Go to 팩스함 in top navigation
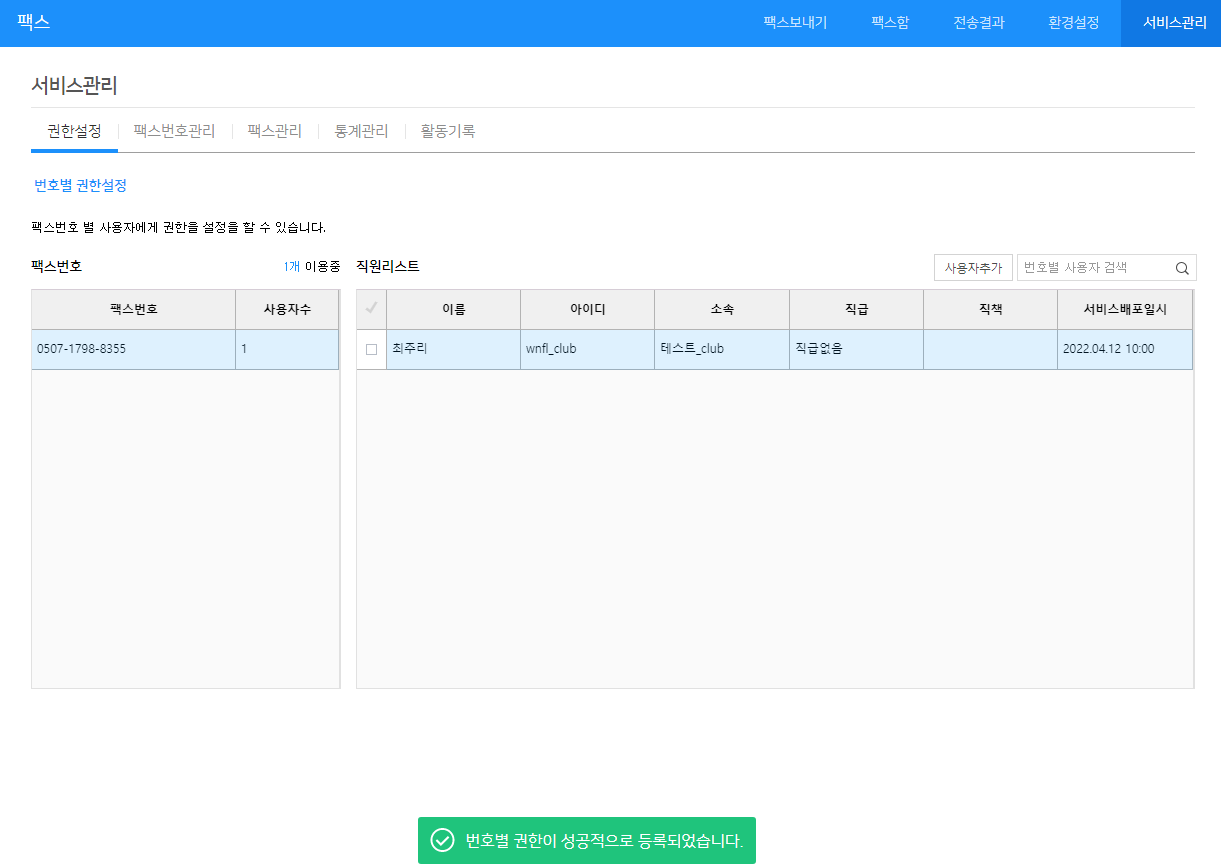The height and width of the screenshot is (864, 1221). coord(889,23)
